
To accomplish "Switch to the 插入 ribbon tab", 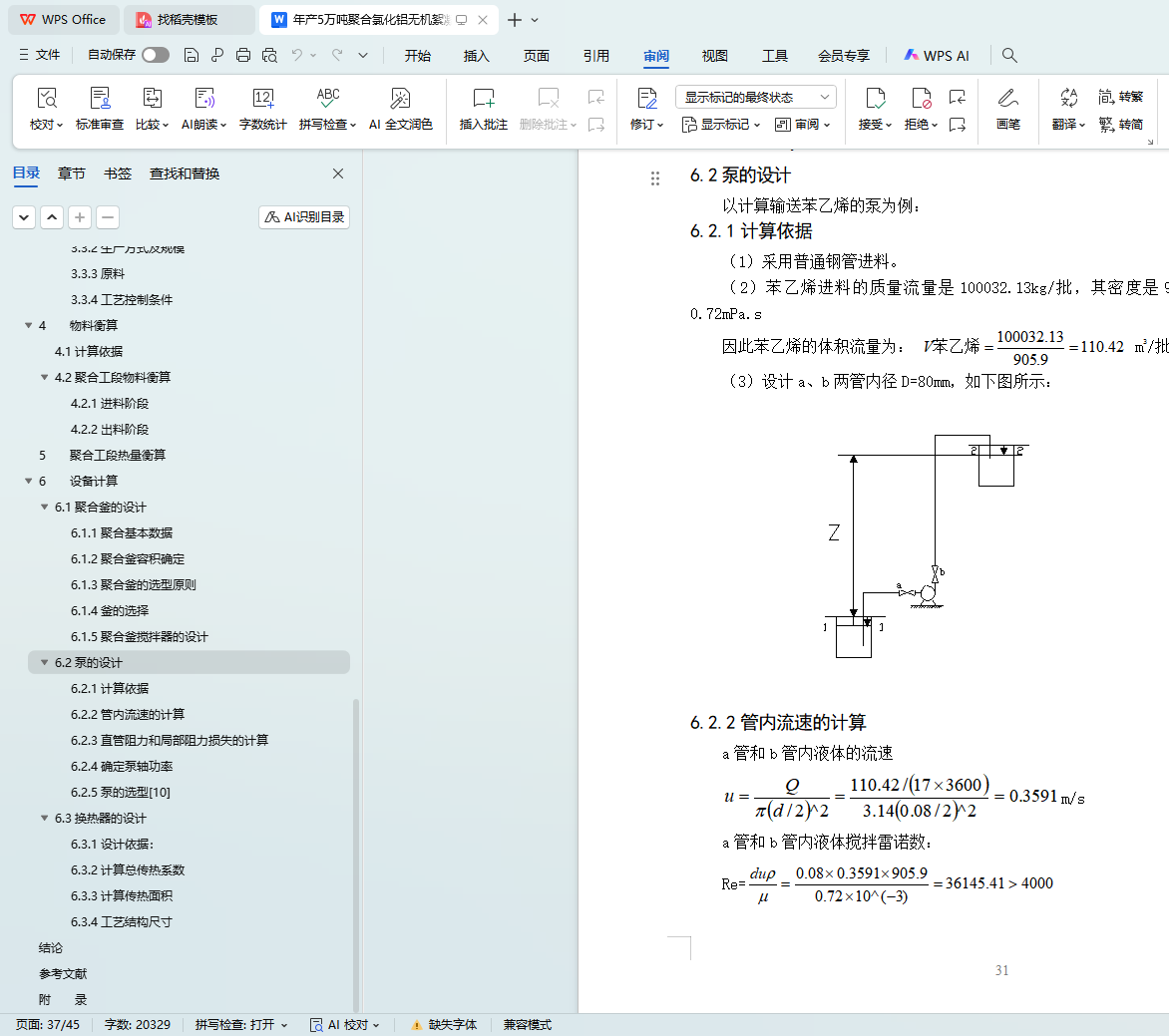I will pos(477,56).
